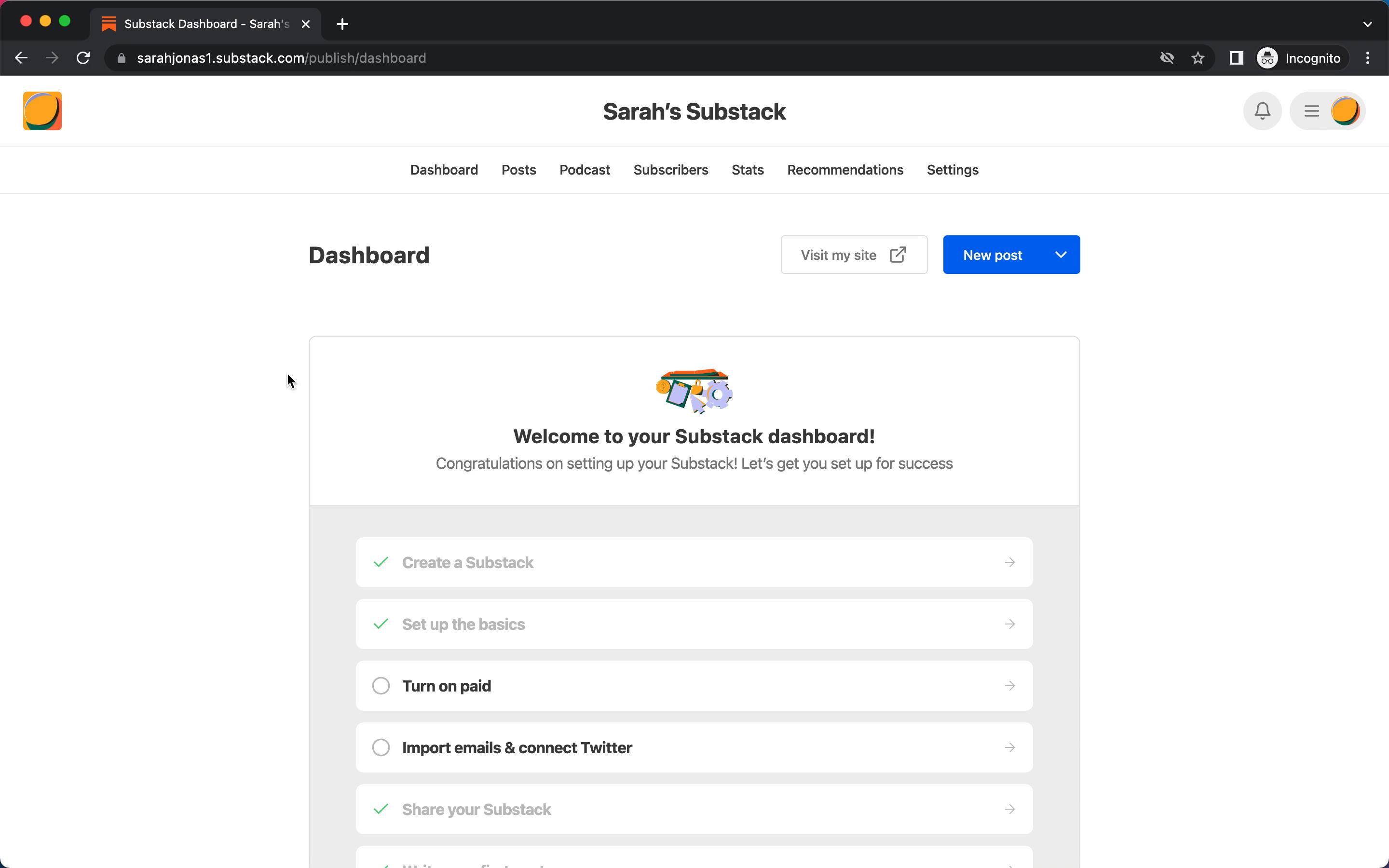Click the tracking protection eye icon
The width and height of the screenshot is (1389, 868).
(x=1166, y=58)
